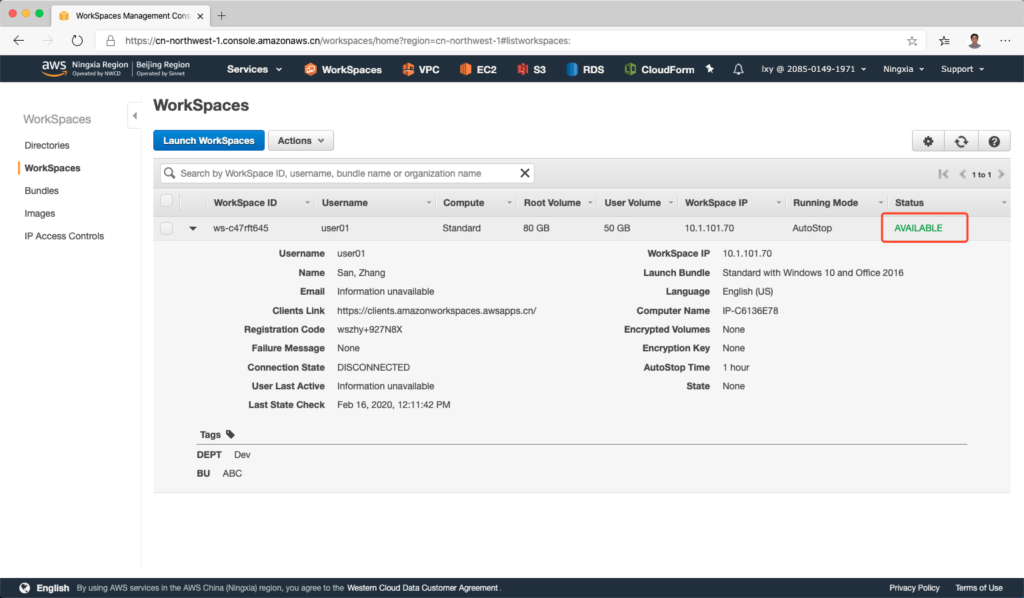
Task: Clear the search box with X icon
Action: coord(525,173)
